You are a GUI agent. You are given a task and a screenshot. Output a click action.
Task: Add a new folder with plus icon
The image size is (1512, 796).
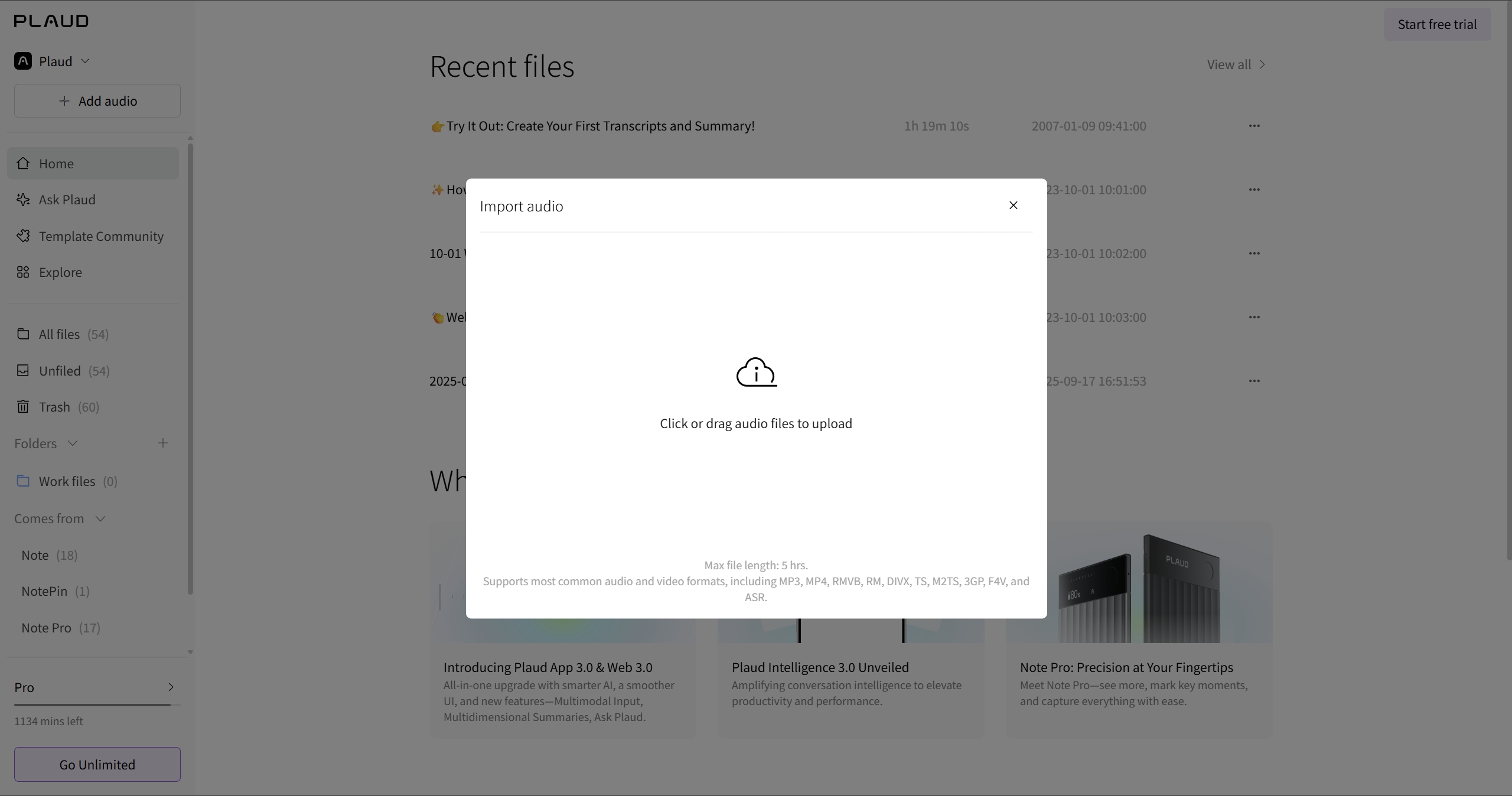pos(163,443)
